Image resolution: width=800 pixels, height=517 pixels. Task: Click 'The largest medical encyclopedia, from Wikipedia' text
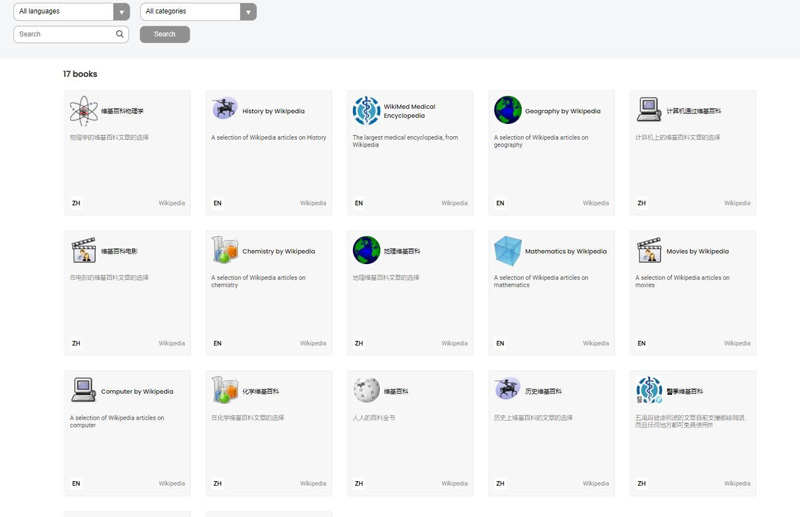point(405,141)
